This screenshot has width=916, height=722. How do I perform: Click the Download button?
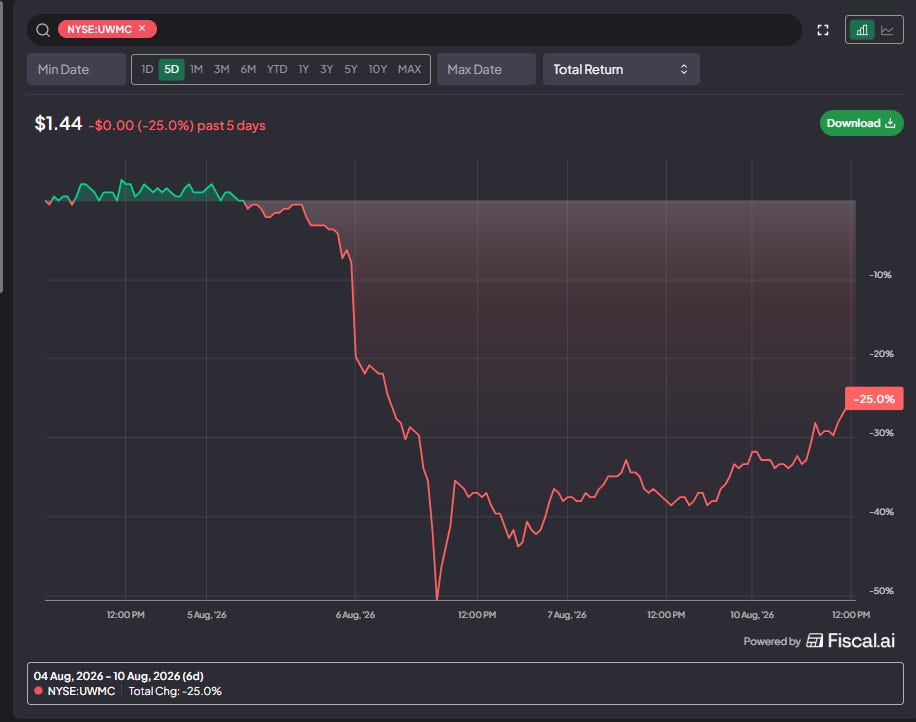(x=861, y=123)
